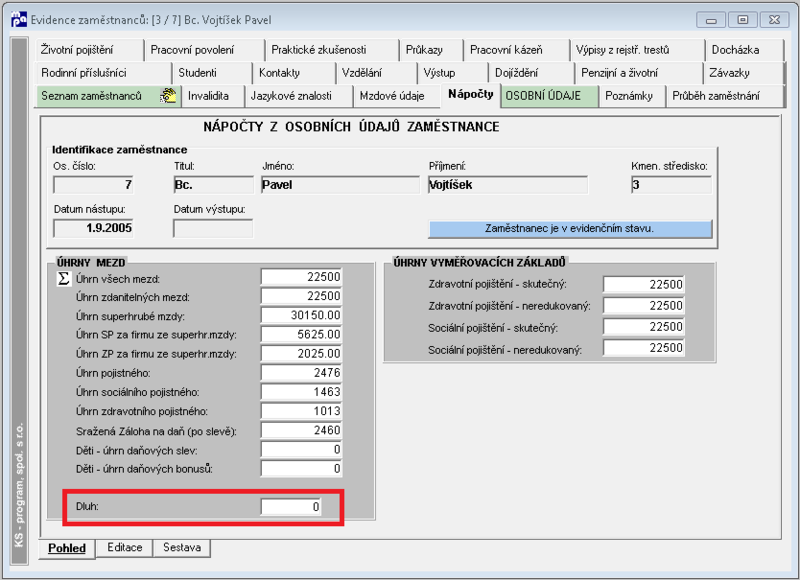Open the Mzdové údaje tab
The height and width of the screenshot is (580, 800).
pos(391,96)
